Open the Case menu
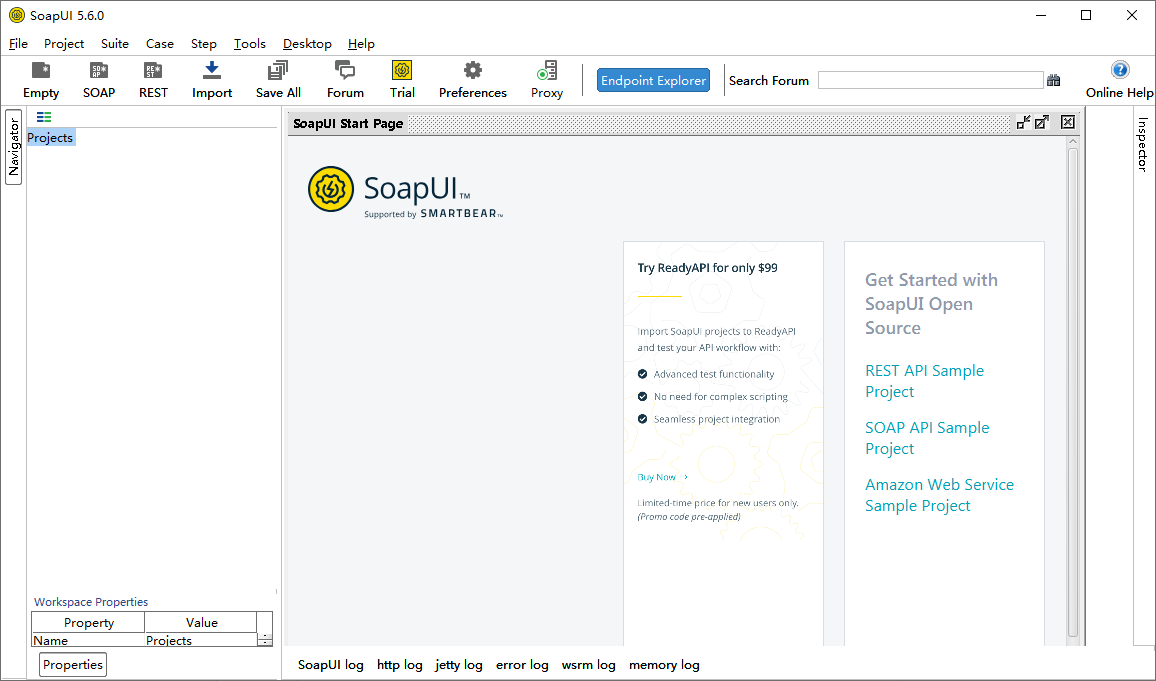The image size is (1156, 681). (x=160, y=43)
